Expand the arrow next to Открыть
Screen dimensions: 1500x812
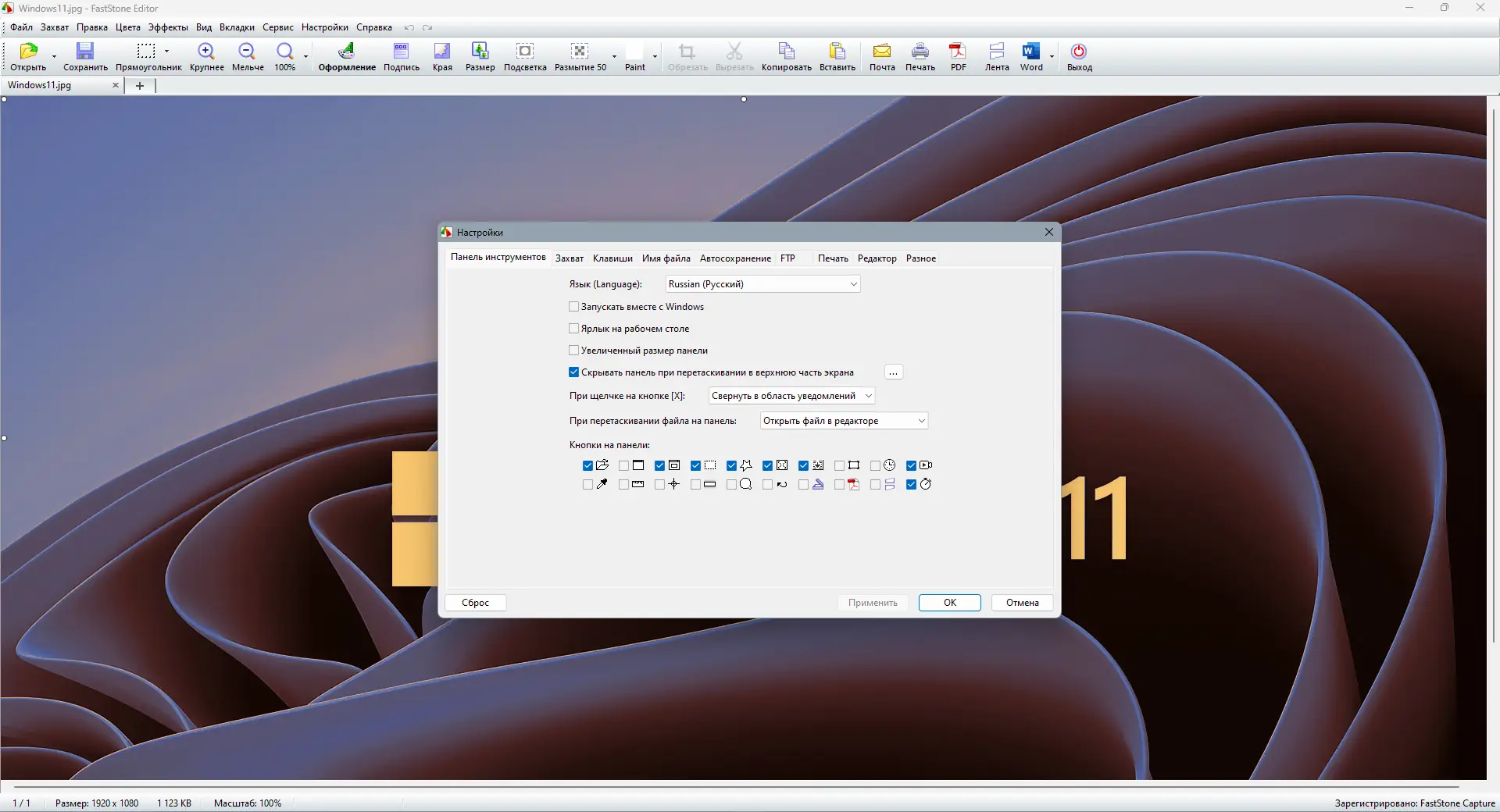pyautogui.click(x=54, y=56)
